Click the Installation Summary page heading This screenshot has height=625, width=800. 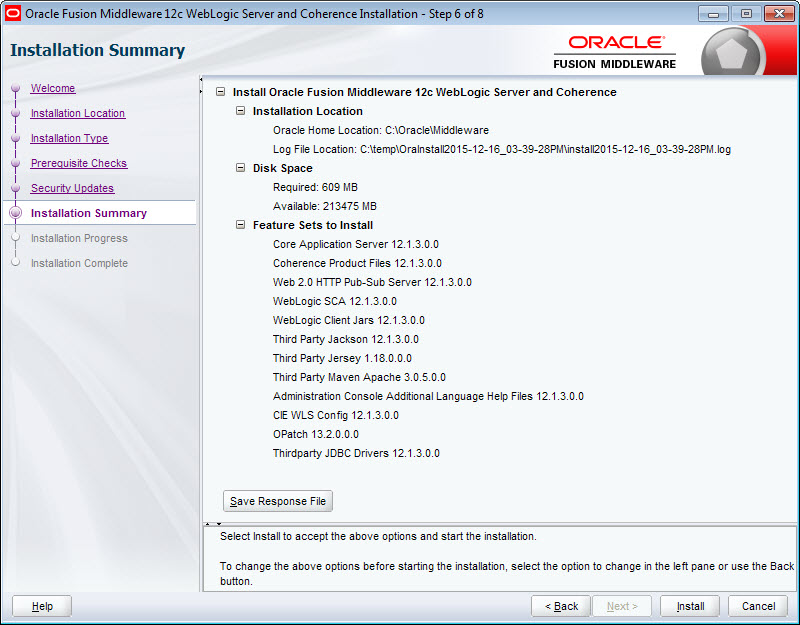pyautogui.click(x=97, y=50)
